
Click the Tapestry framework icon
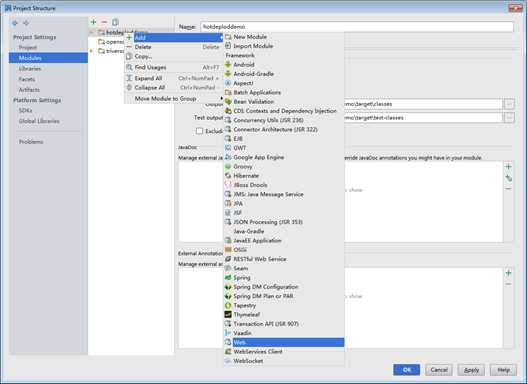pyautogui.click(x=228, y=305)
